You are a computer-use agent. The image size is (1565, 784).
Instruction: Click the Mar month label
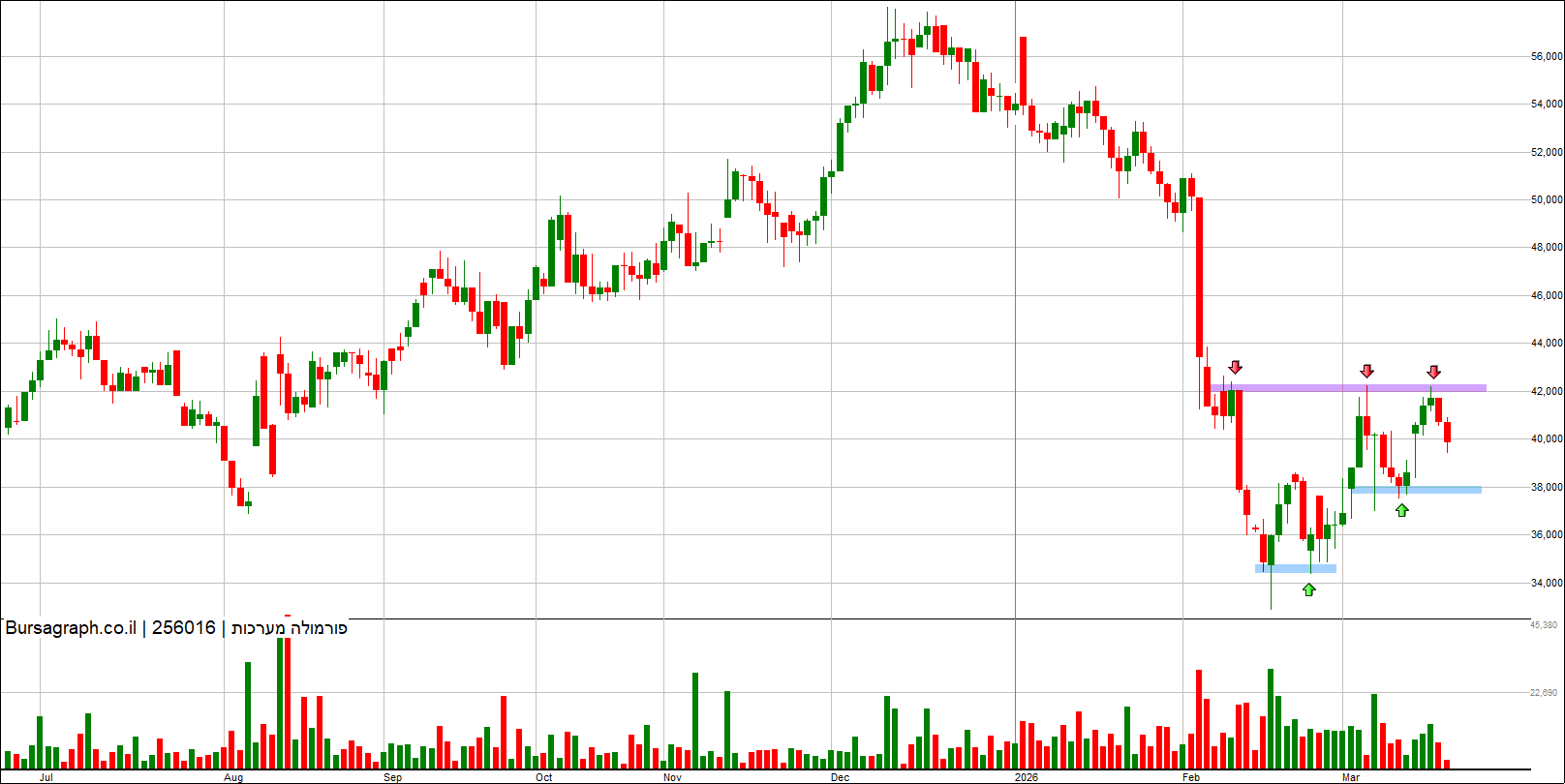point(1351,777)
